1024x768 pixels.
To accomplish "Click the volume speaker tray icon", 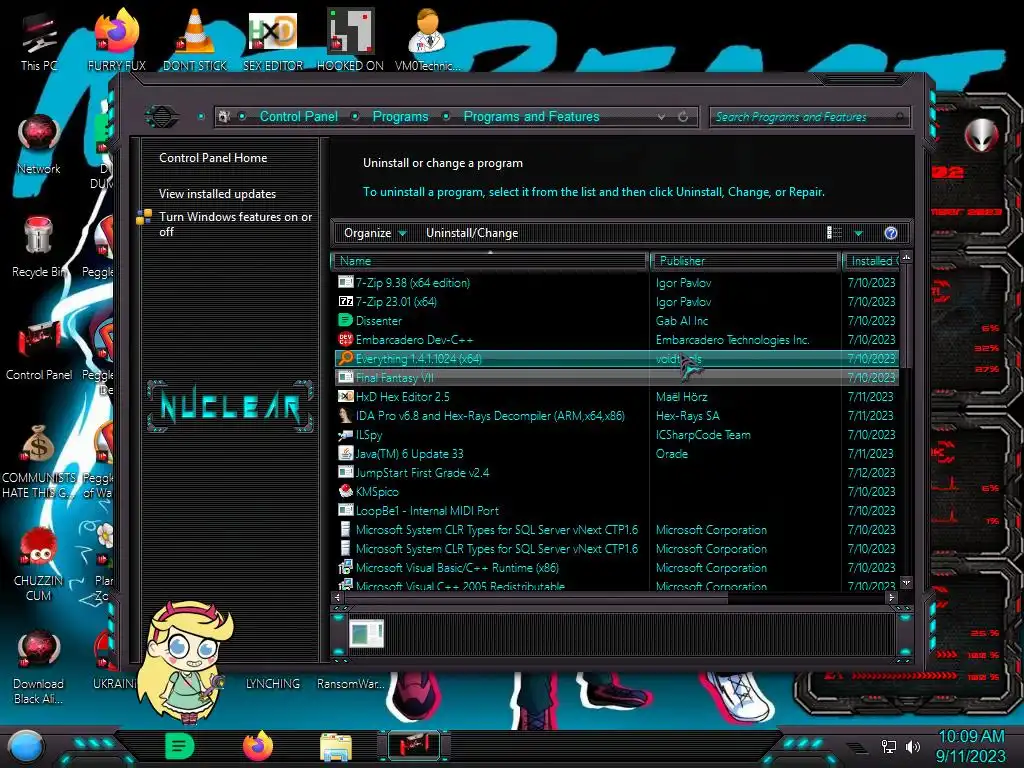I will 912,746.
